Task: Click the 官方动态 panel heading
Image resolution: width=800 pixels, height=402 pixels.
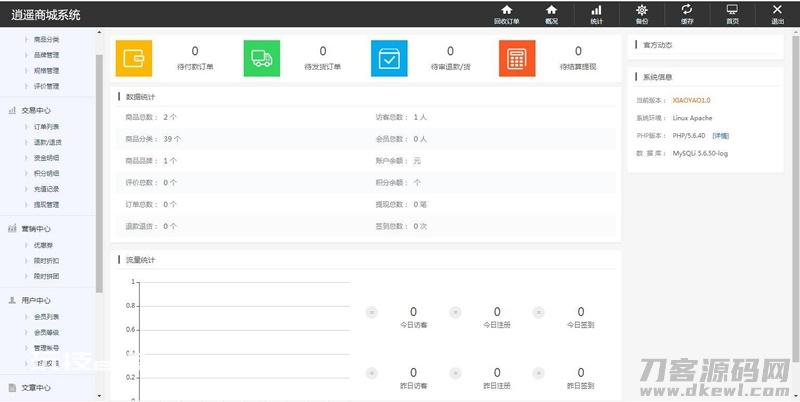Action: click(x=657, y=45)
